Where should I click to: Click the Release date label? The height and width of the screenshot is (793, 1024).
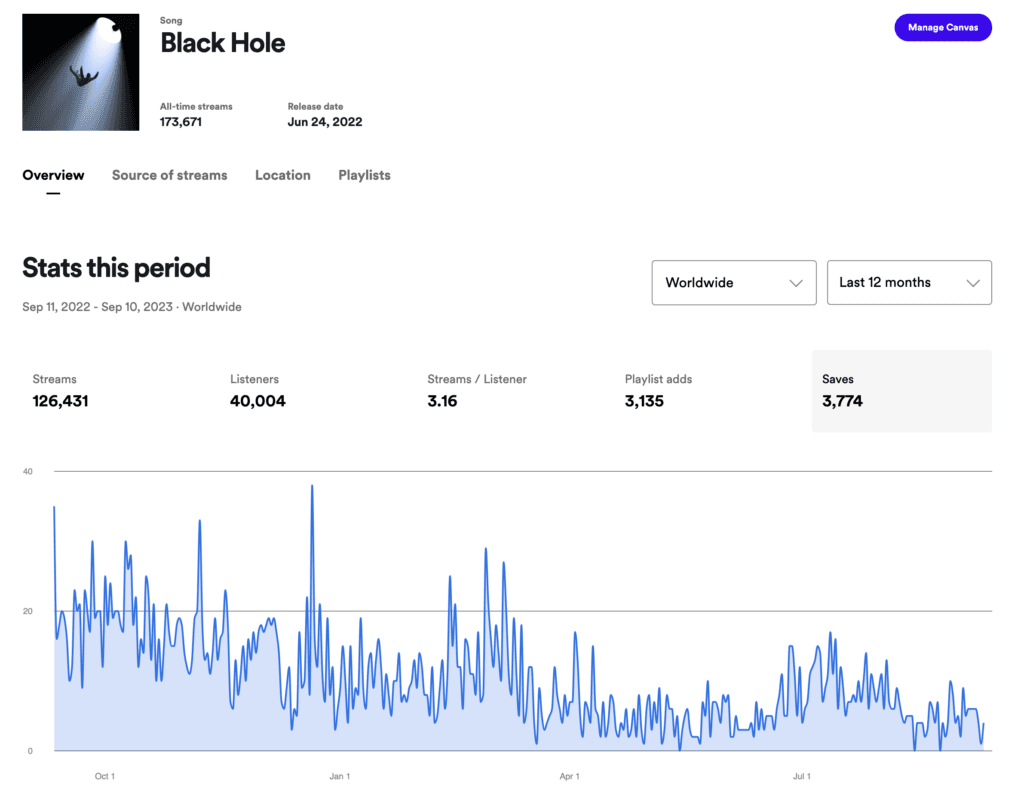coord(315,106)
